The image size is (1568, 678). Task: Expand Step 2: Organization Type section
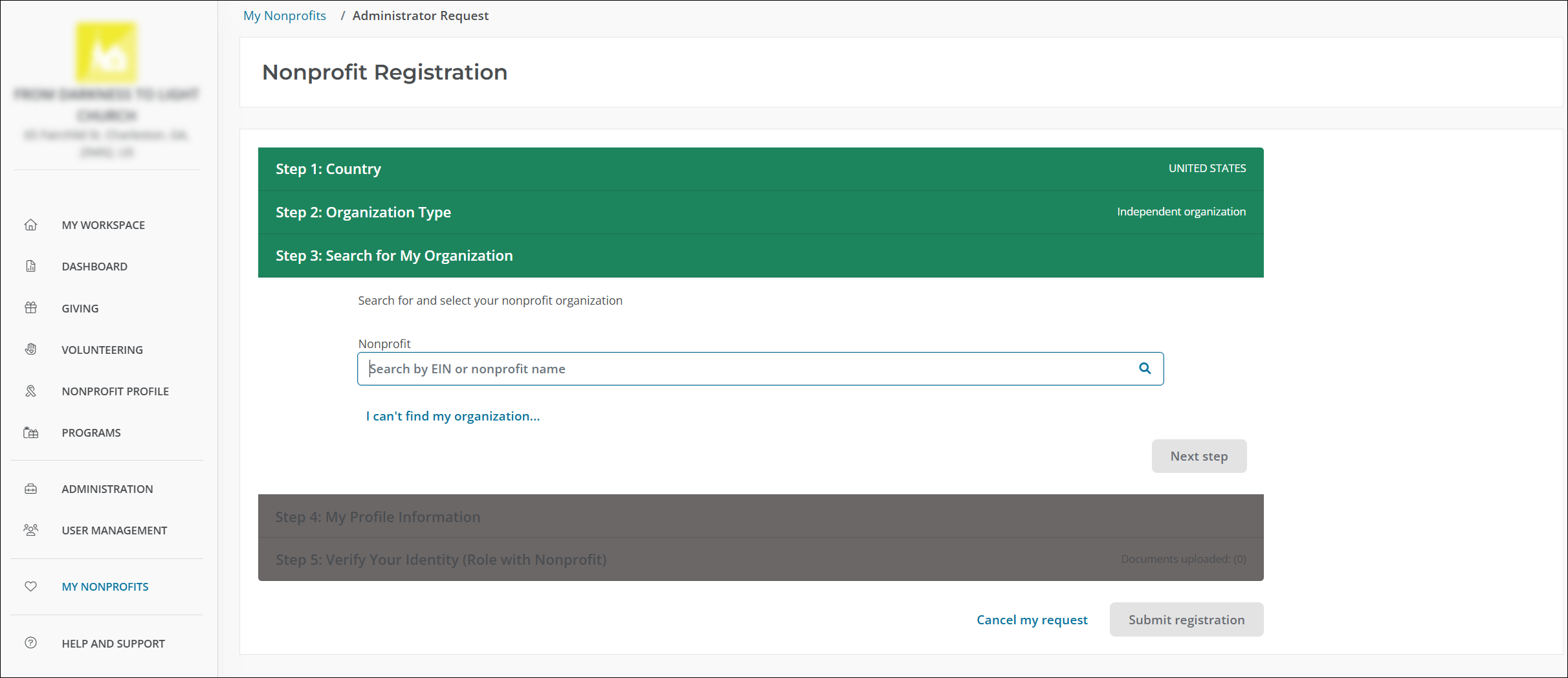click(x=760, y=212)
